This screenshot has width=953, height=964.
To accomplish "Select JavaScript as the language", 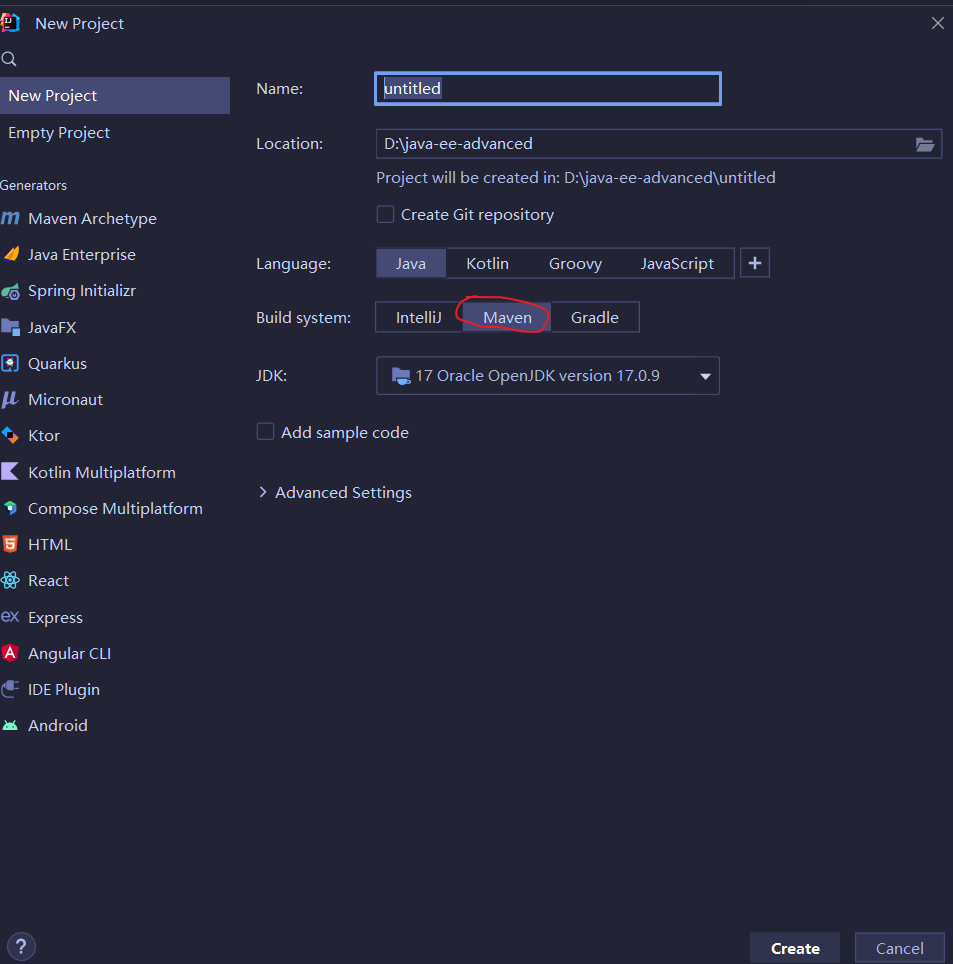I will click(x=677, y=263).
